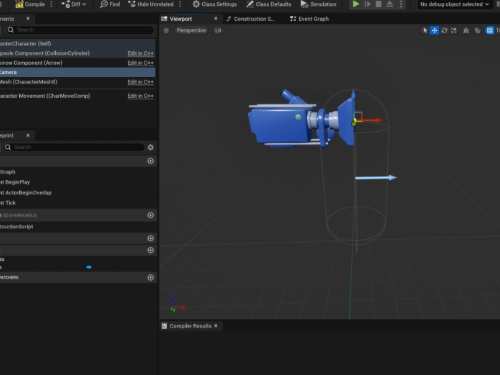This screenshot has width=500, height=375.
Task: Click the Find tool in toolbar
Action: click(x=110, y=4)
